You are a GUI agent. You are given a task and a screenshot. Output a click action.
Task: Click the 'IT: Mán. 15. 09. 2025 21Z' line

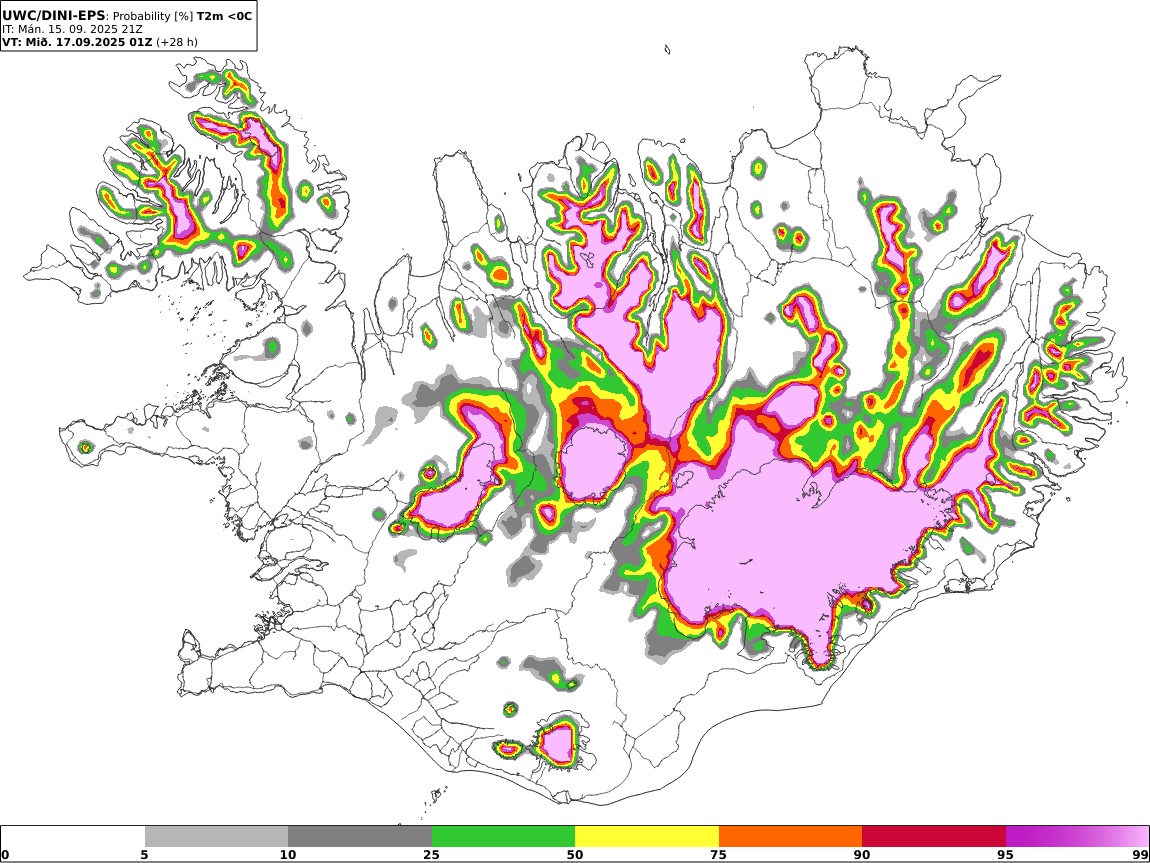point(72,29)
